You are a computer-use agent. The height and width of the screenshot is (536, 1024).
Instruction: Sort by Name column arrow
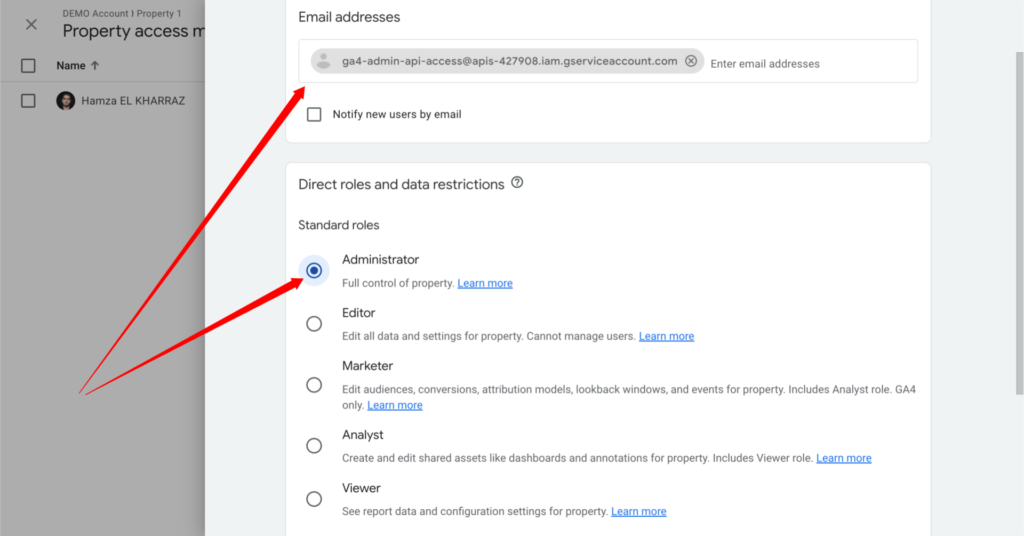pos(95,66)
